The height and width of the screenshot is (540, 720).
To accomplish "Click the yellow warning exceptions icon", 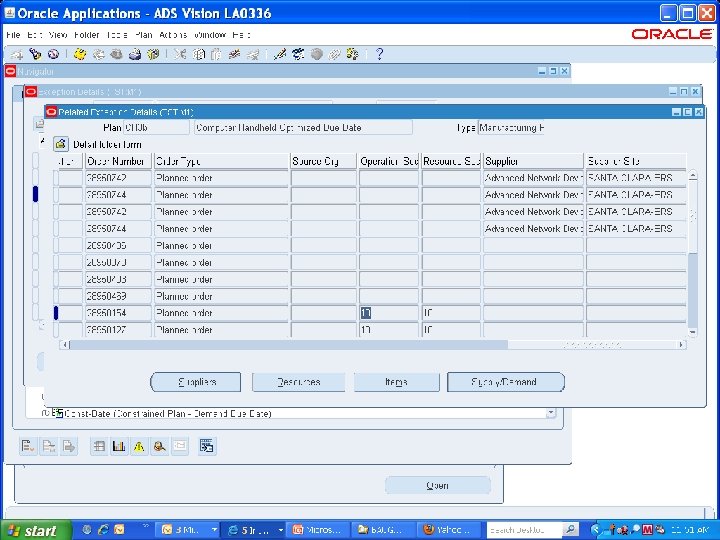I will click(x=139, y=446).
